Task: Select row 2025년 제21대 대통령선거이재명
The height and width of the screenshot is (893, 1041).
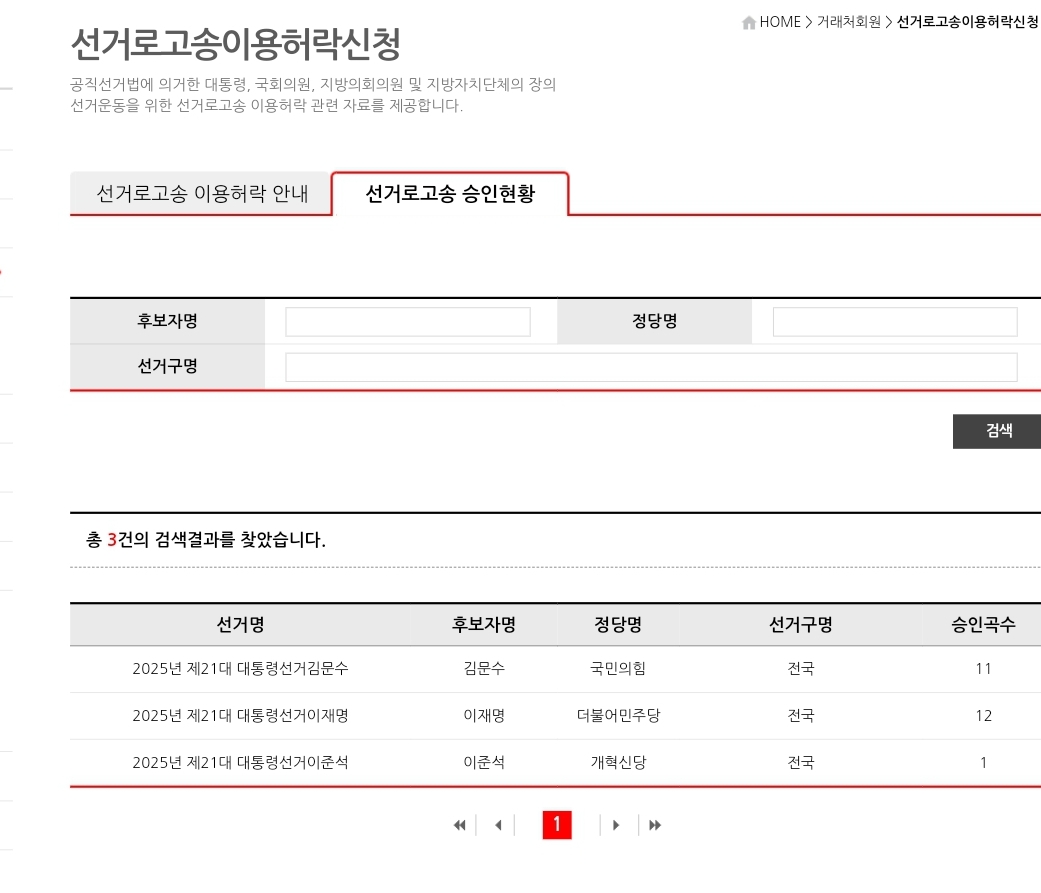Action: (x=555, y=716)
